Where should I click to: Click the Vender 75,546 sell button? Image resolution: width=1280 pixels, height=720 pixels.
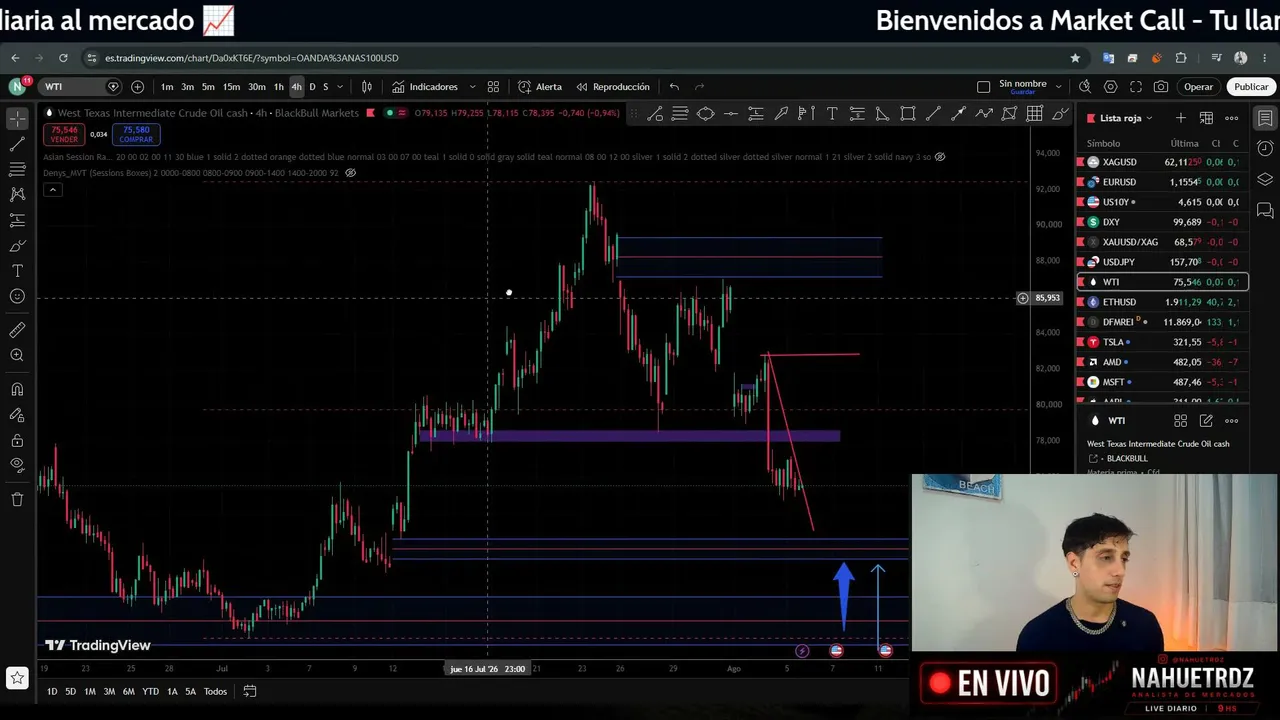(64, 134)
